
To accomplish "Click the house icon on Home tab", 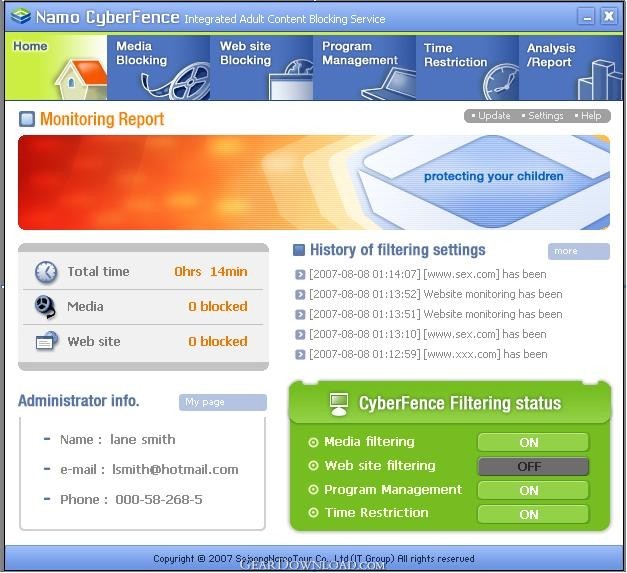I will tap(81, 79).
